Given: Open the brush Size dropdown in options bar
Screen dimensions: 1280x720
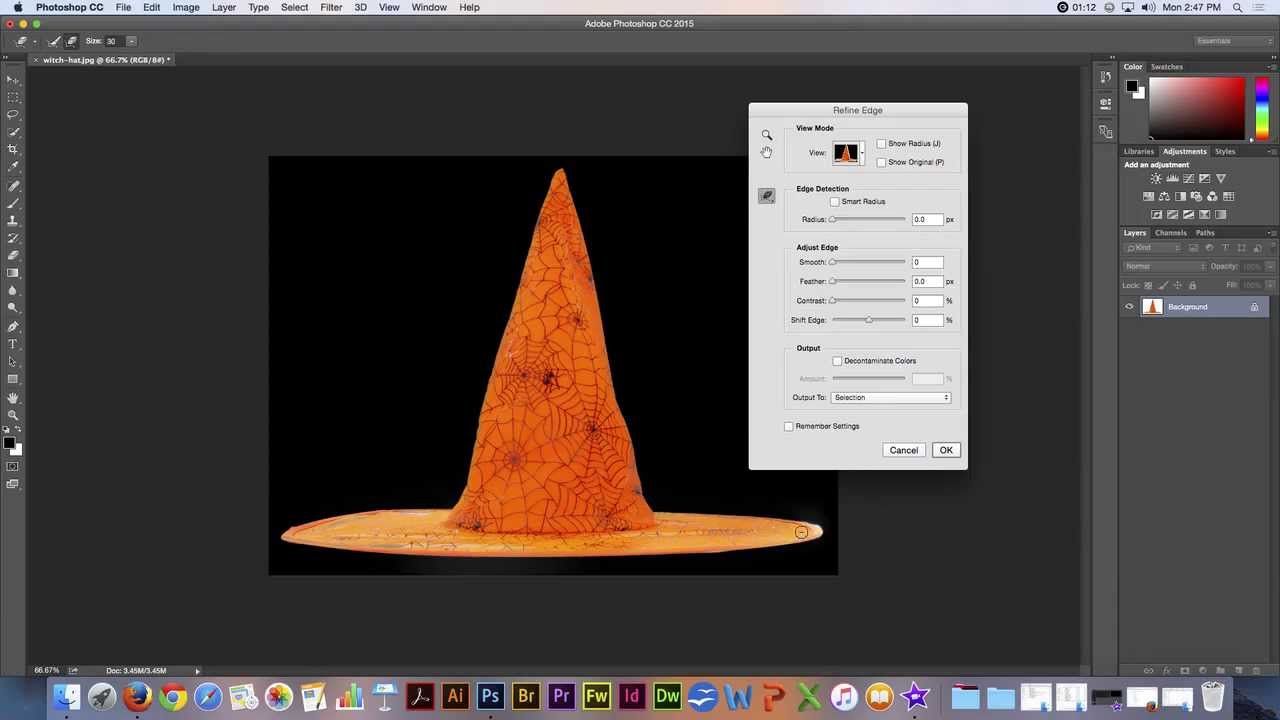Looking at the screenshot, I should [x=131, y=41].
